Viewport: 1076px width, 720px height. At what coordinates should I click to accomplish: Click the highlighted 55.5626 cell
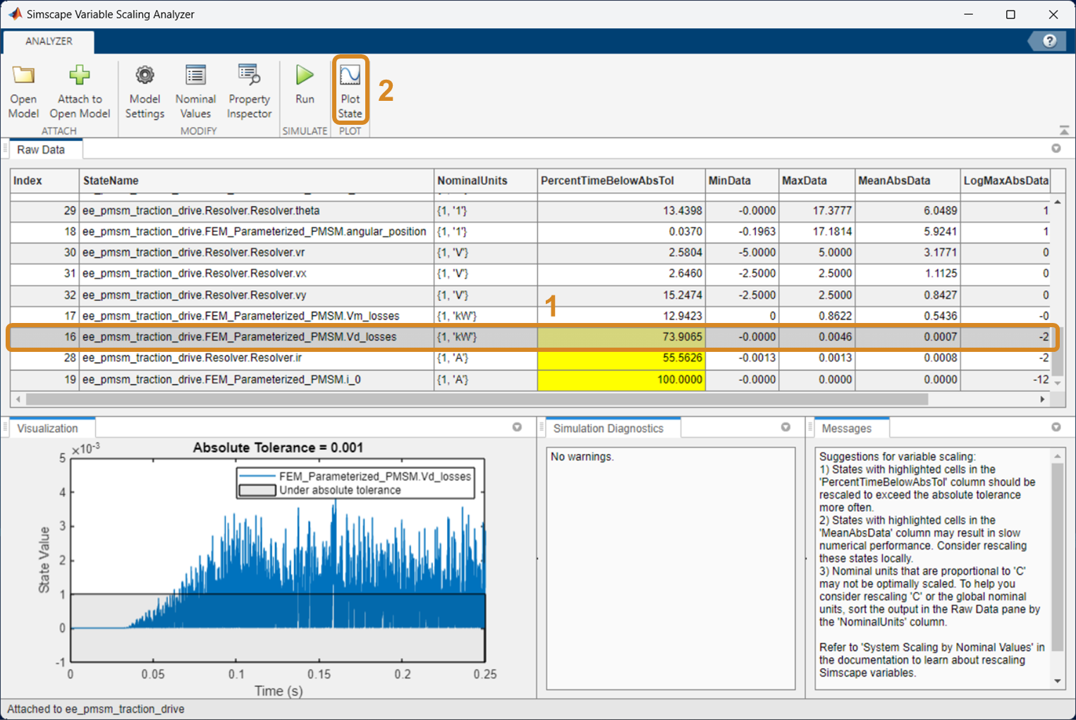[621, 358]
